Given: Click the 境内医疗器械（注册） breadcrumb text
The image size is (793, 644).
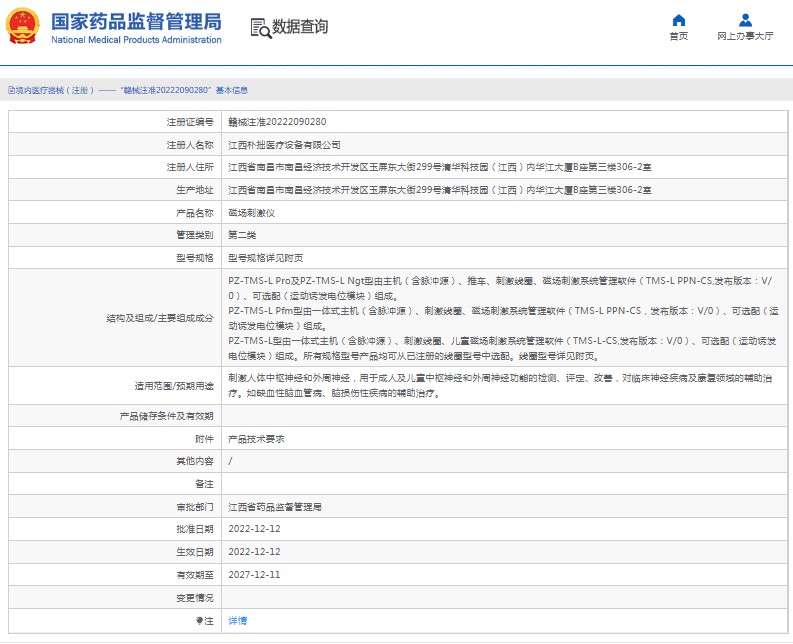Looking at the screenshot, I should click(x=54, y=90).
